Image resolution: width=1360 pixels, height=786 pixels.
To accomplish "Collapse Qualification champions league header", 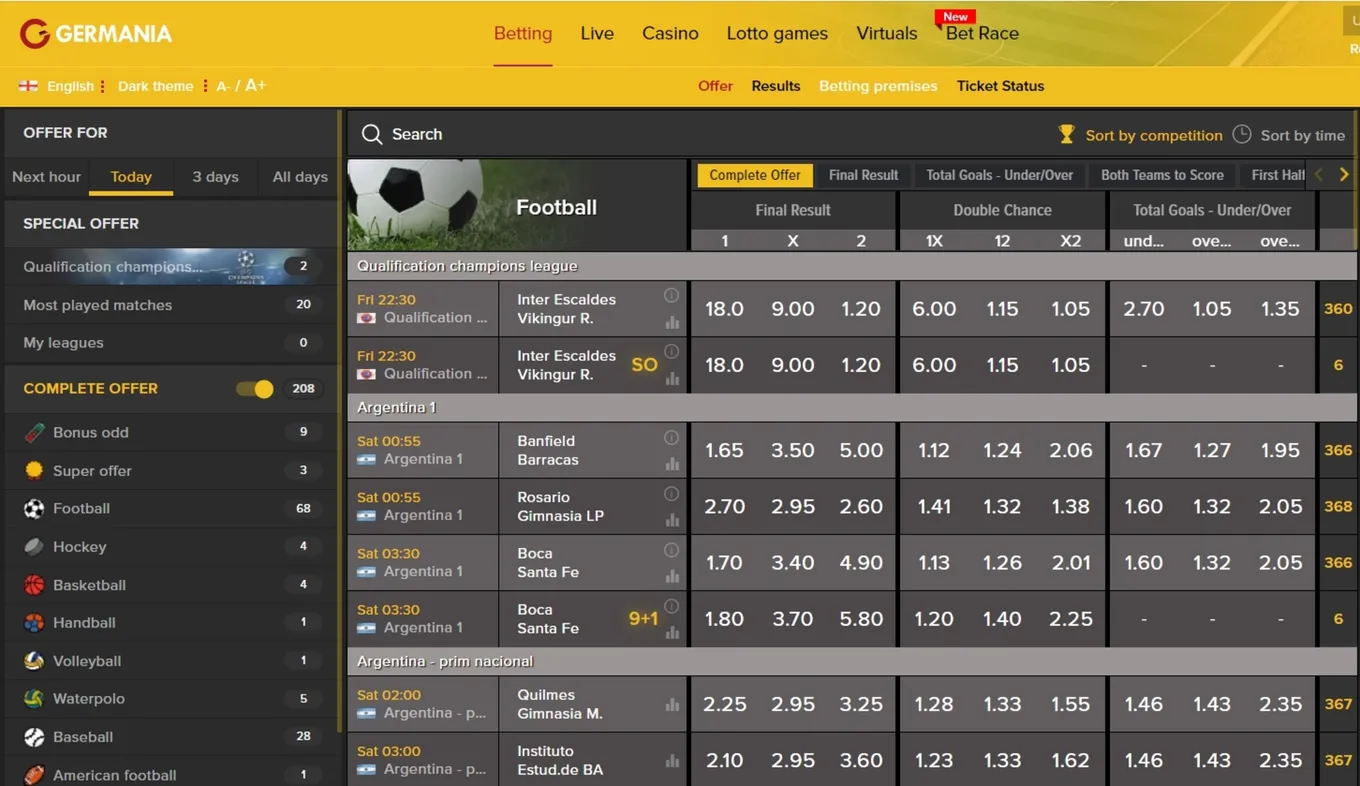I will [x=852, y=266].
